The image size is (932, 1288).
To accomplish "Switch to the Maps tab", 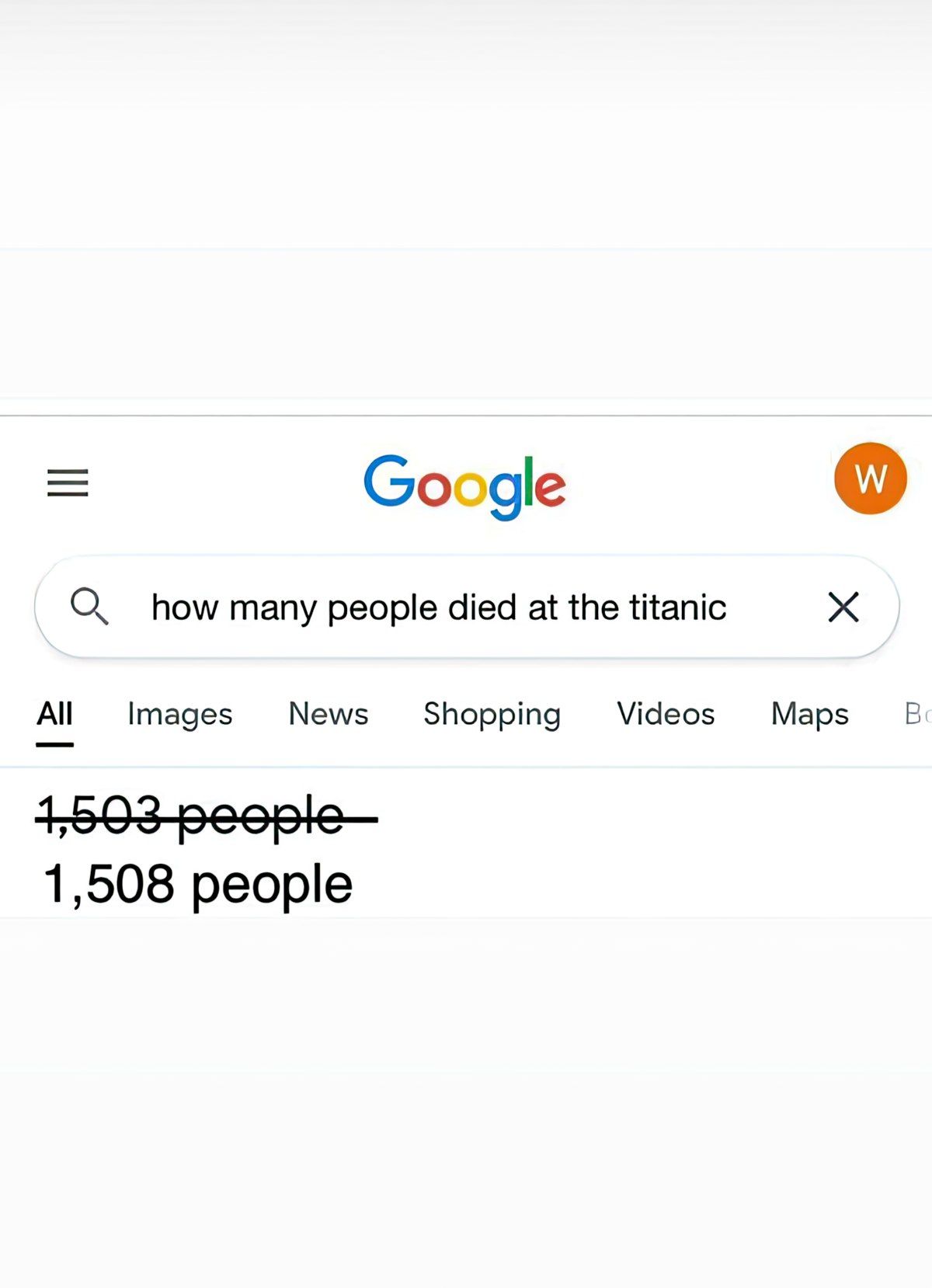I will pos(809,714).
